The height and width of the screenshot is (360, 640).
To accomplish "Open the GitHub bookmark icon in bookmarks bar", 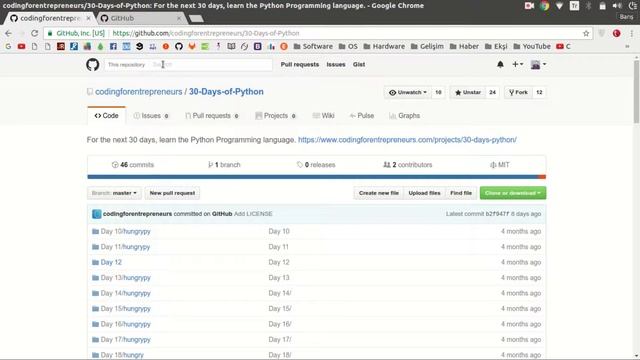I will (179, 47).
